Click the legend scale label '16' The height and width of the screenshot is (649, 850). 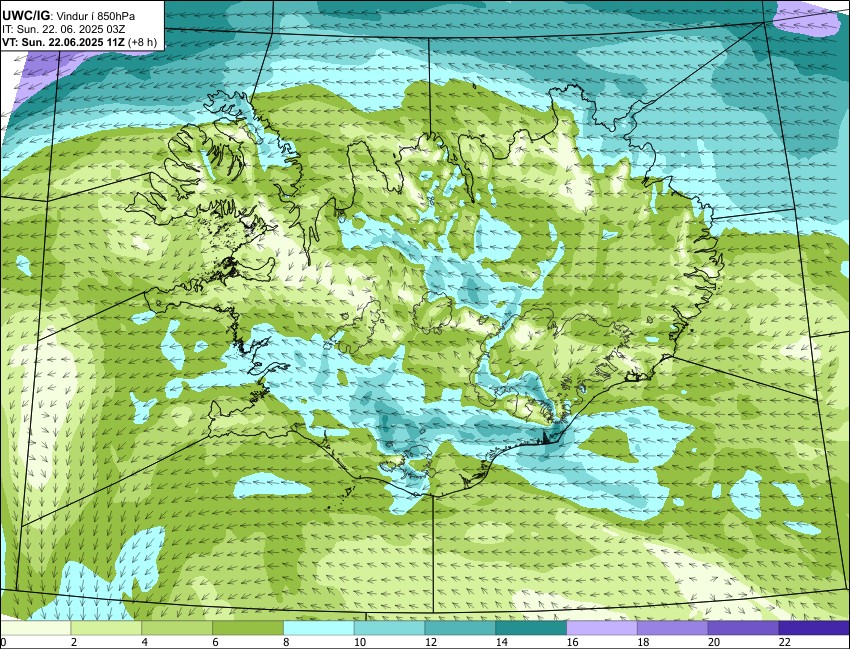[x=572, y=642]
